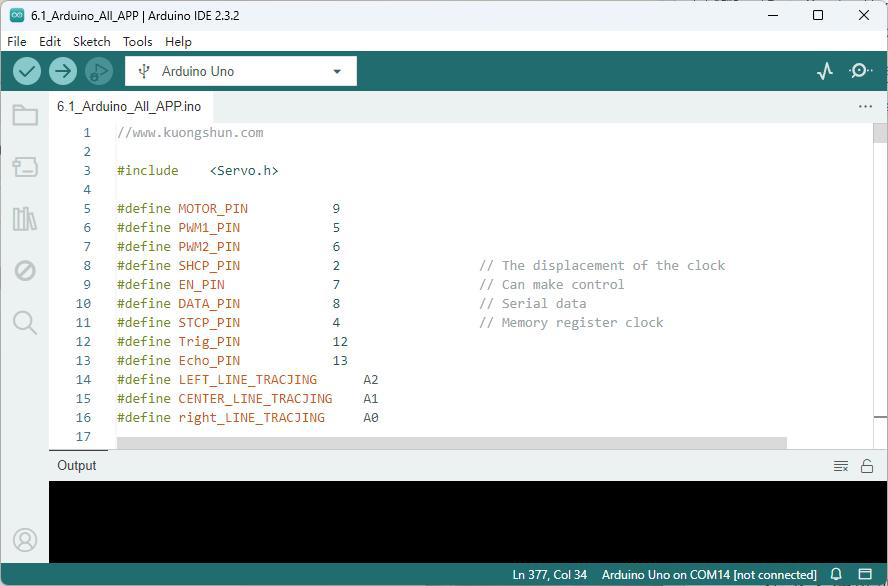This screenshot has height=586, width=888.
Task: Open the editor tab options ellipsis
Action: tap(865, 106)
